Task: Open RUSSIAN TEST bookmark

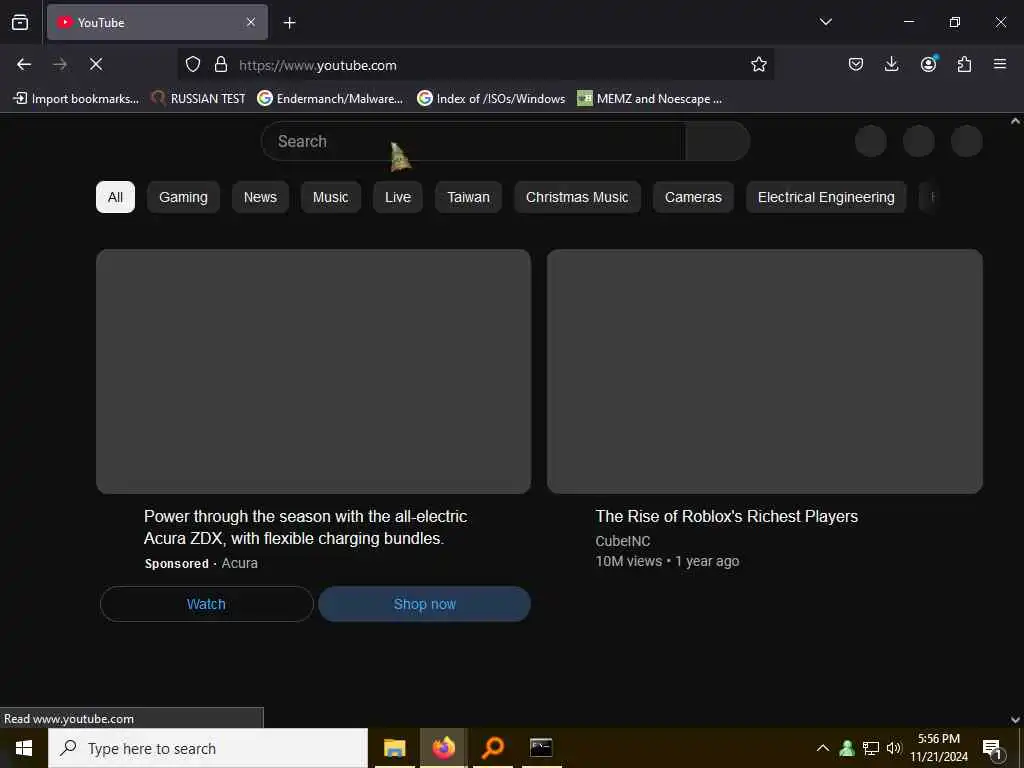Action: (x=199, y=99)
